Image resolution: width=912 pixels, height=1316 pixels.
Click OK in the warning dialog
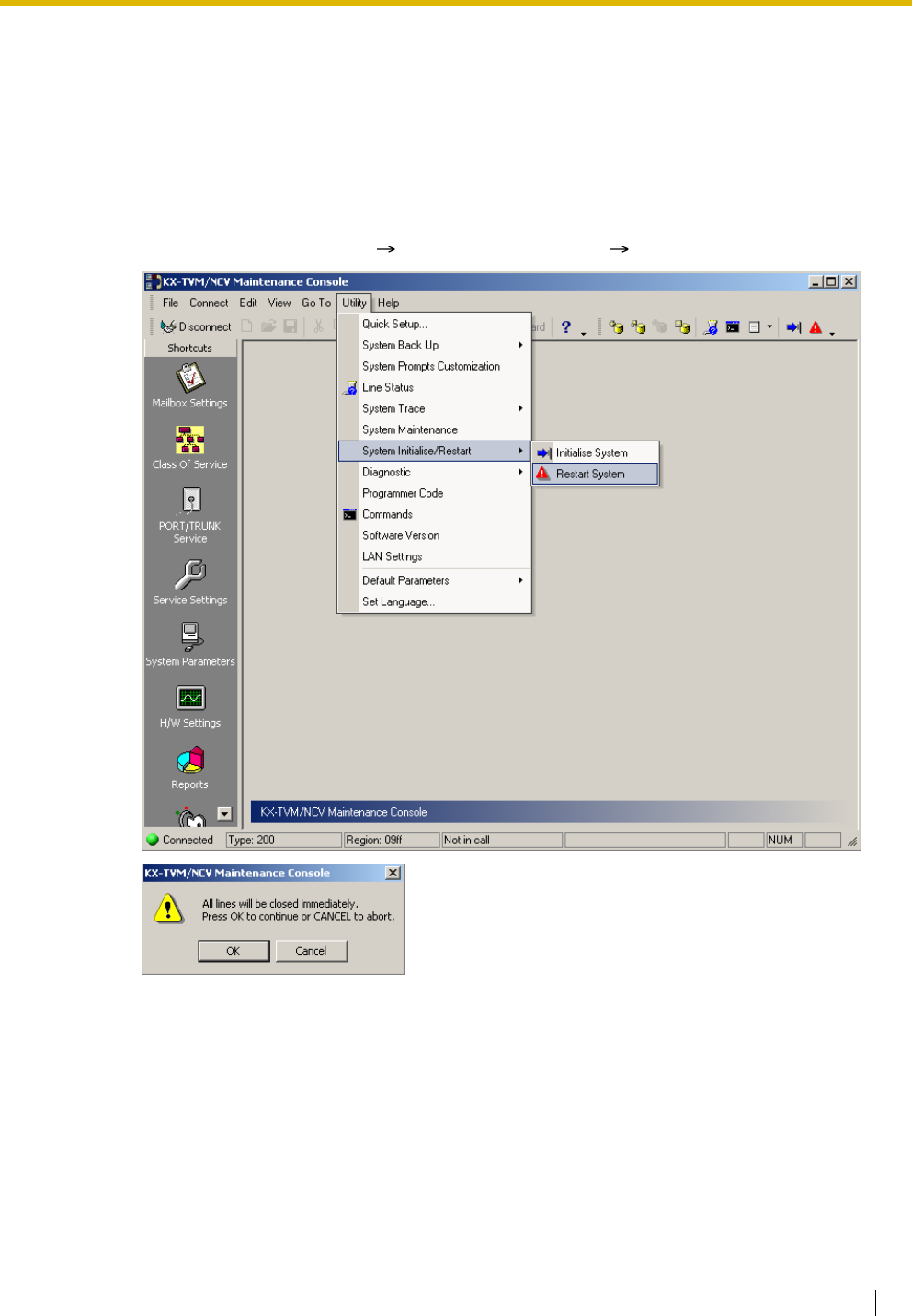point(234,951)
